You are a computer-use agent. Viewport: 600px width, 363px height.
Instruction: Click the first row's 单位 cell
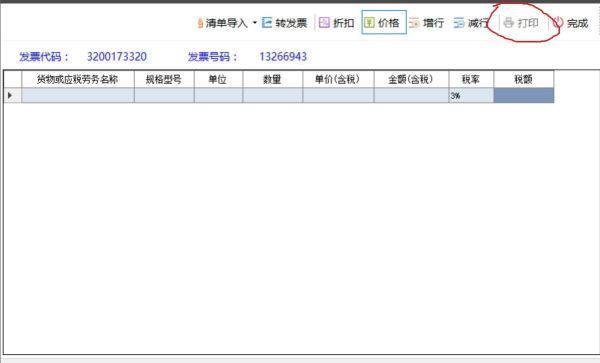218,96
